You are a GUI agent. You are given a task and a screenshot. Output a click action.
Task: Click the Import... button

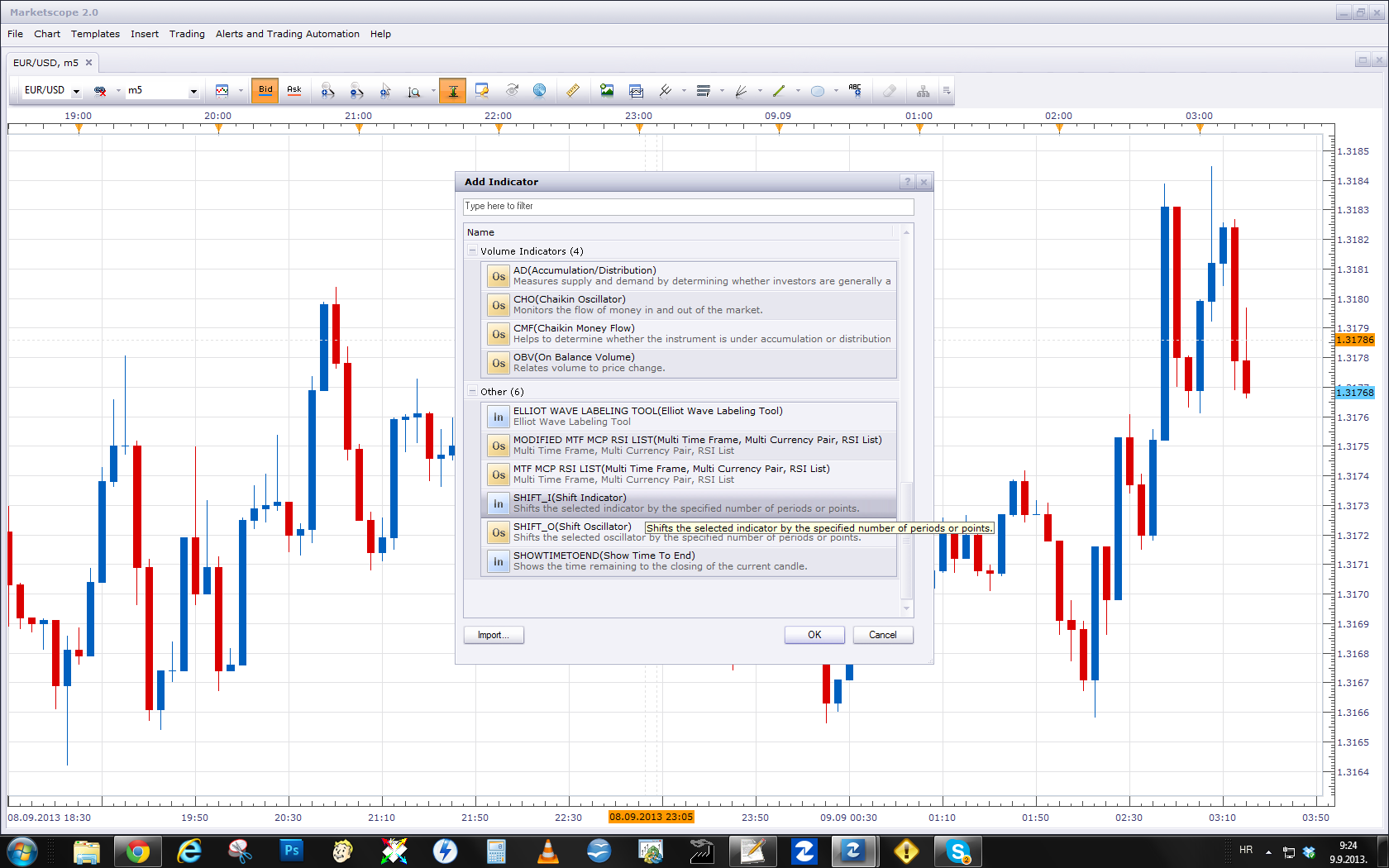click(494, 635)
